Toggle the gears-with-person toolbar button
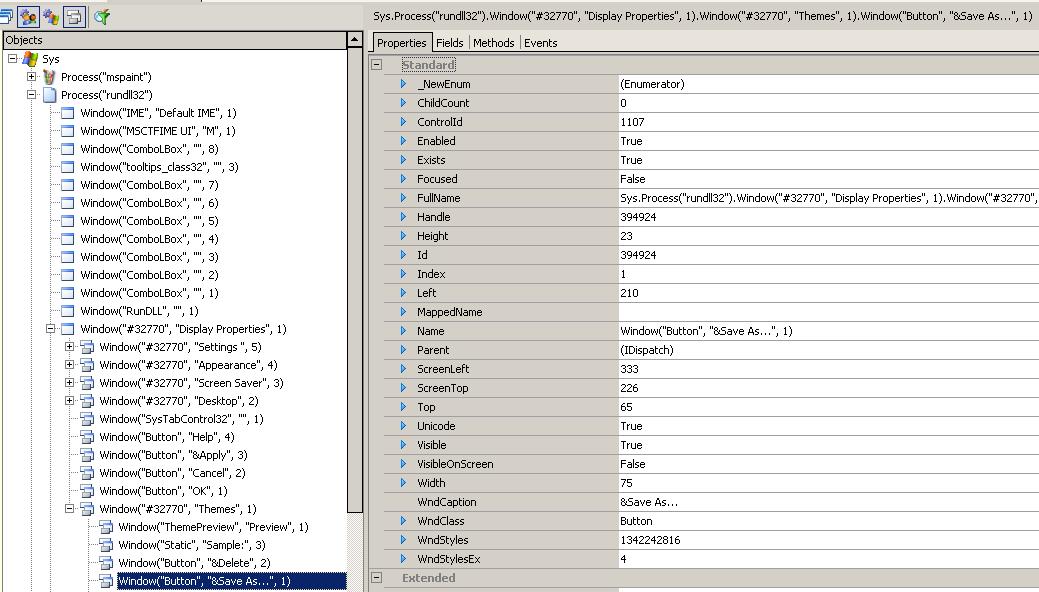Screen dimensions: 1039x592 pyautogui.click(x=28, y=16)
